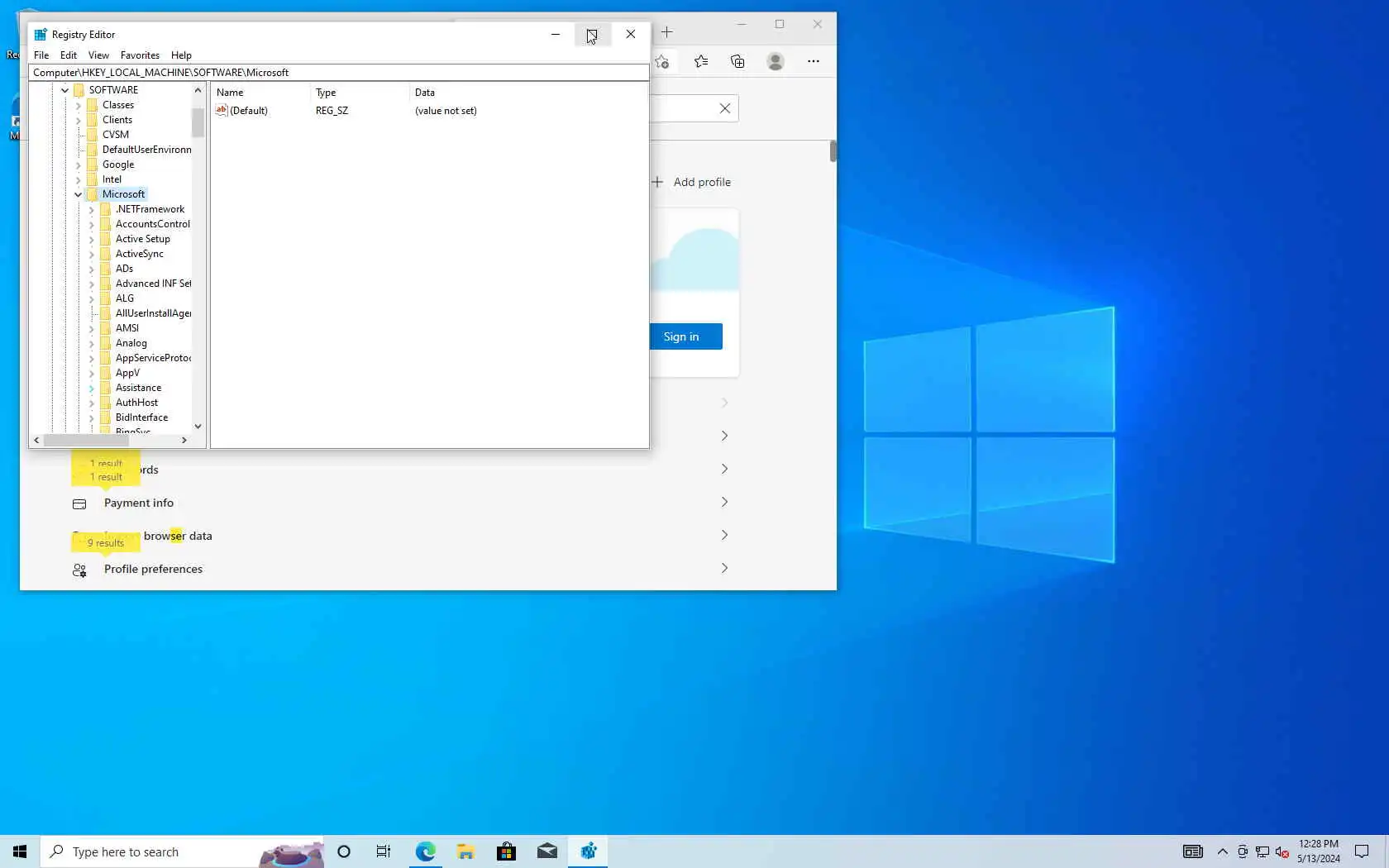Select the AllUserInstallAgent key
This screenshot has width=1389, height=868.
(x=153, y=313)
